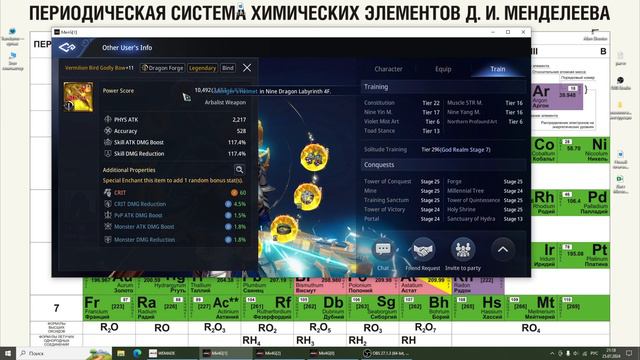Open the Windows Start menu

coord(7,353)
